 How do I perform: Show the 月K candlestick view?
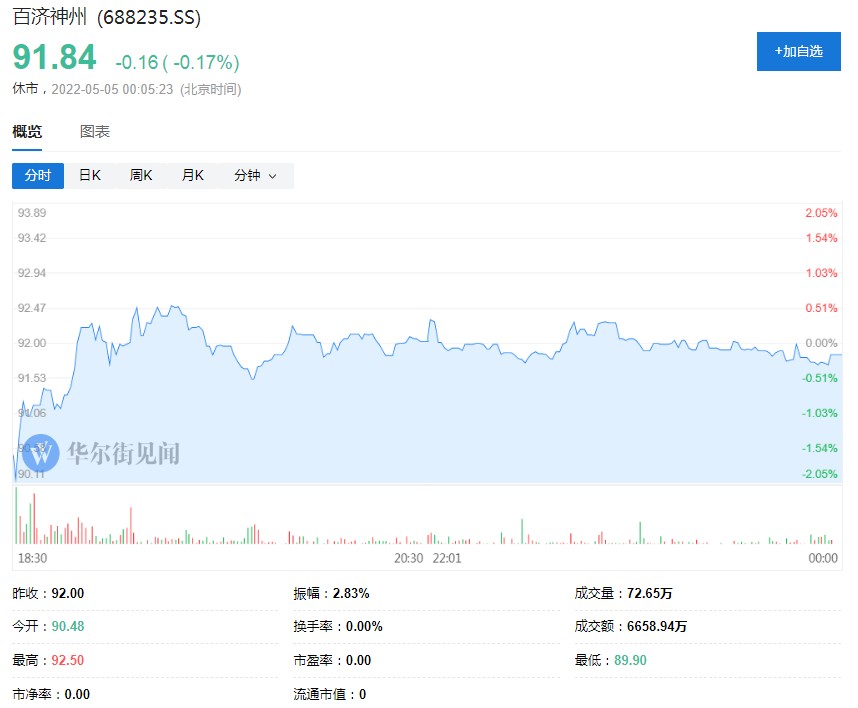coord(192,175)
